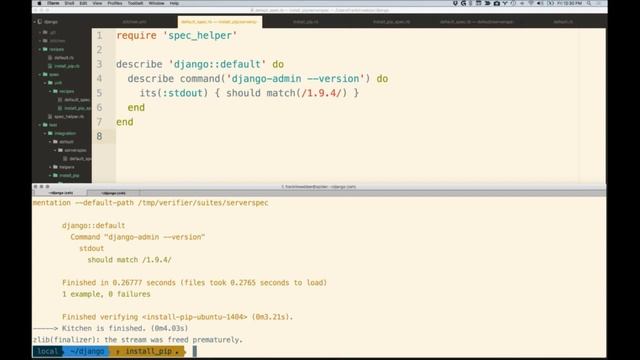Screen dimensions: 640x360
Task: Collapse the test folder arrow
Action: 40,125
